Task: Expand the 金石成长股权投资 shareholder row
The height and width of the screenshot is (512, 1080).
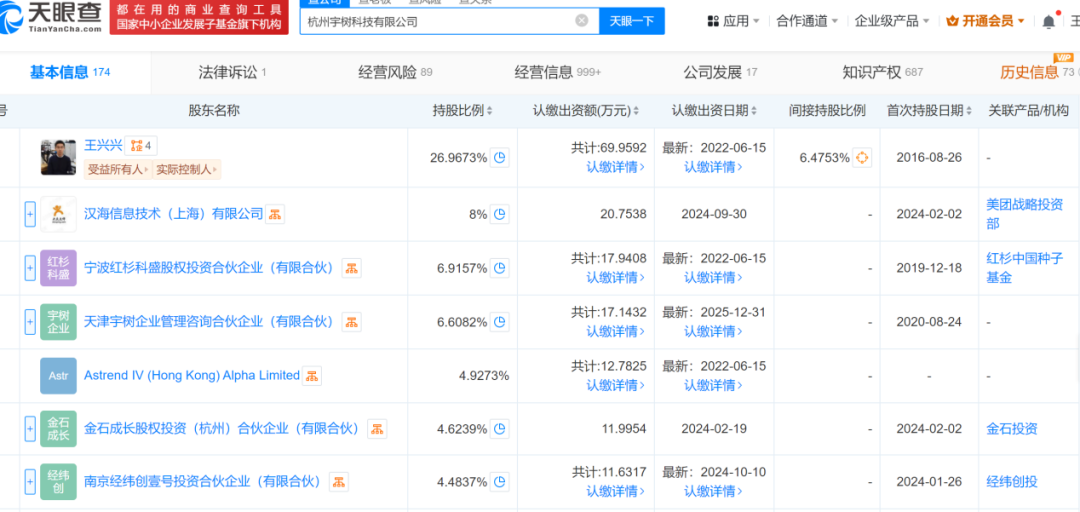Action: (30, 429)
